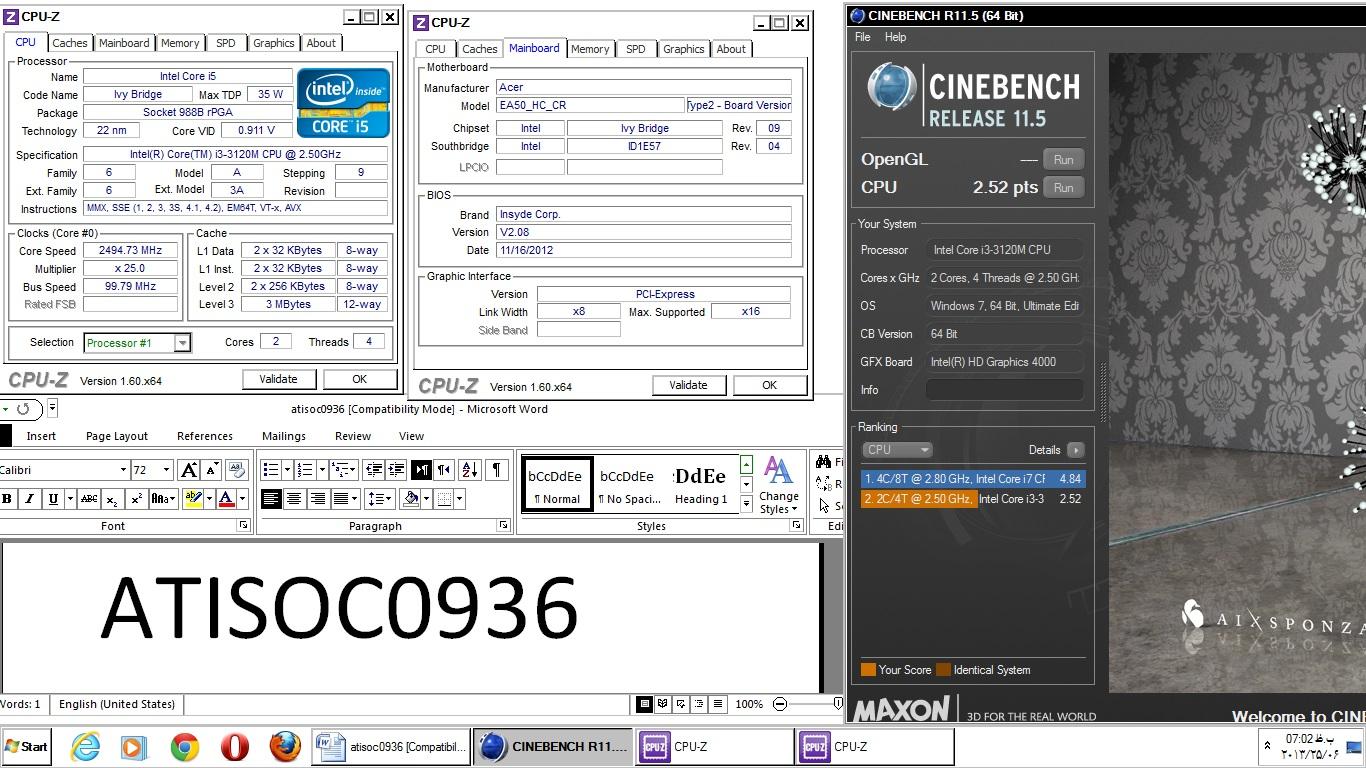Toggle Show/Hide paragraph marks
The image size is (1366, 768).
click(x=497, y=469)
